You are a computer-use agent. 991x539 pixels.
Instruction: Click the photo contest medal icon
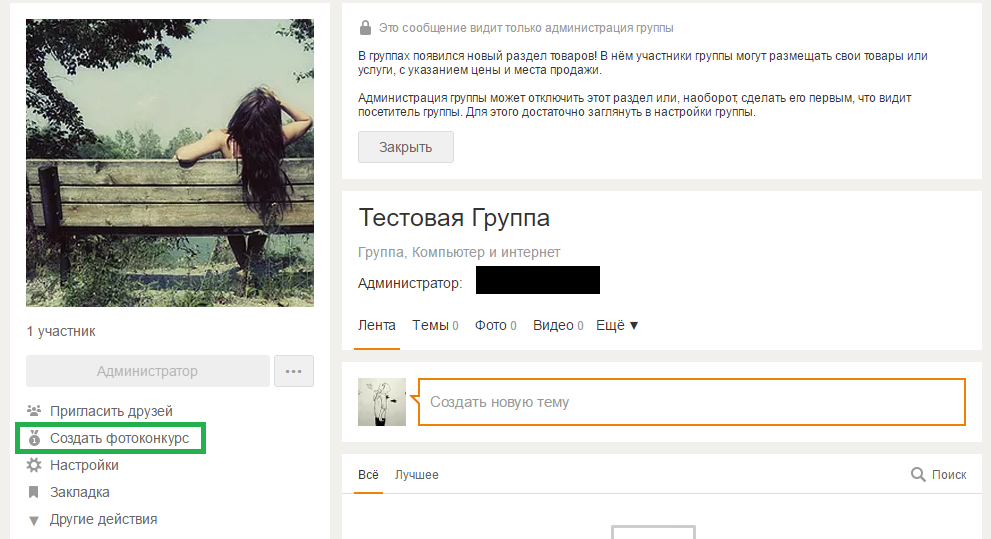34,438
